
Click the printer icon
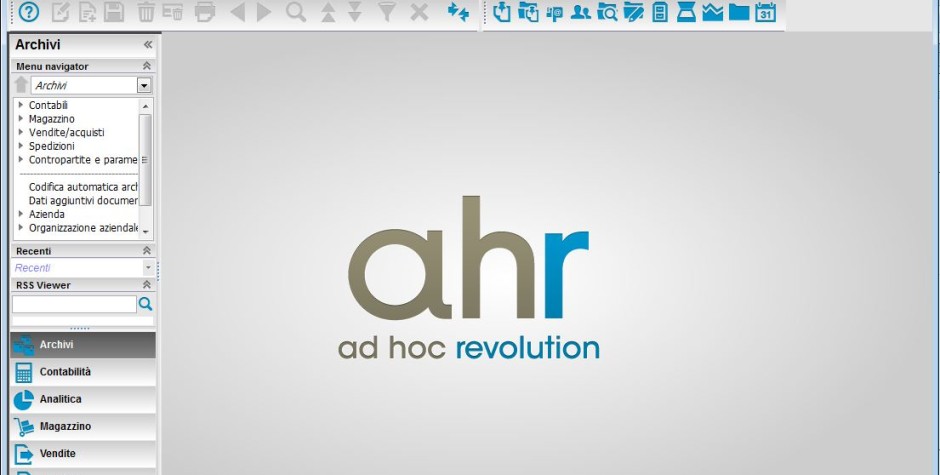(204, 12)
